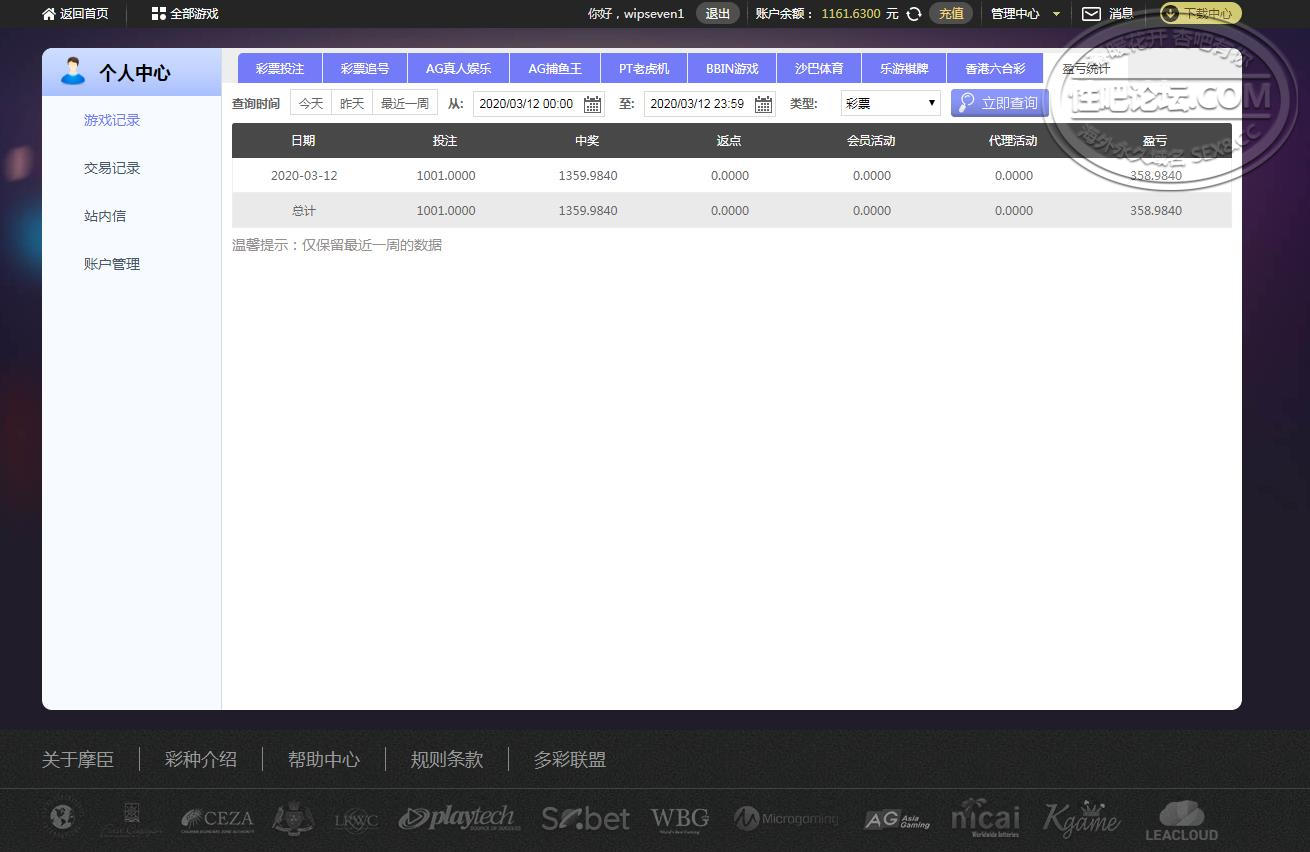
Task: Click the SBObet logo in footer
Action: coord(585,819)
